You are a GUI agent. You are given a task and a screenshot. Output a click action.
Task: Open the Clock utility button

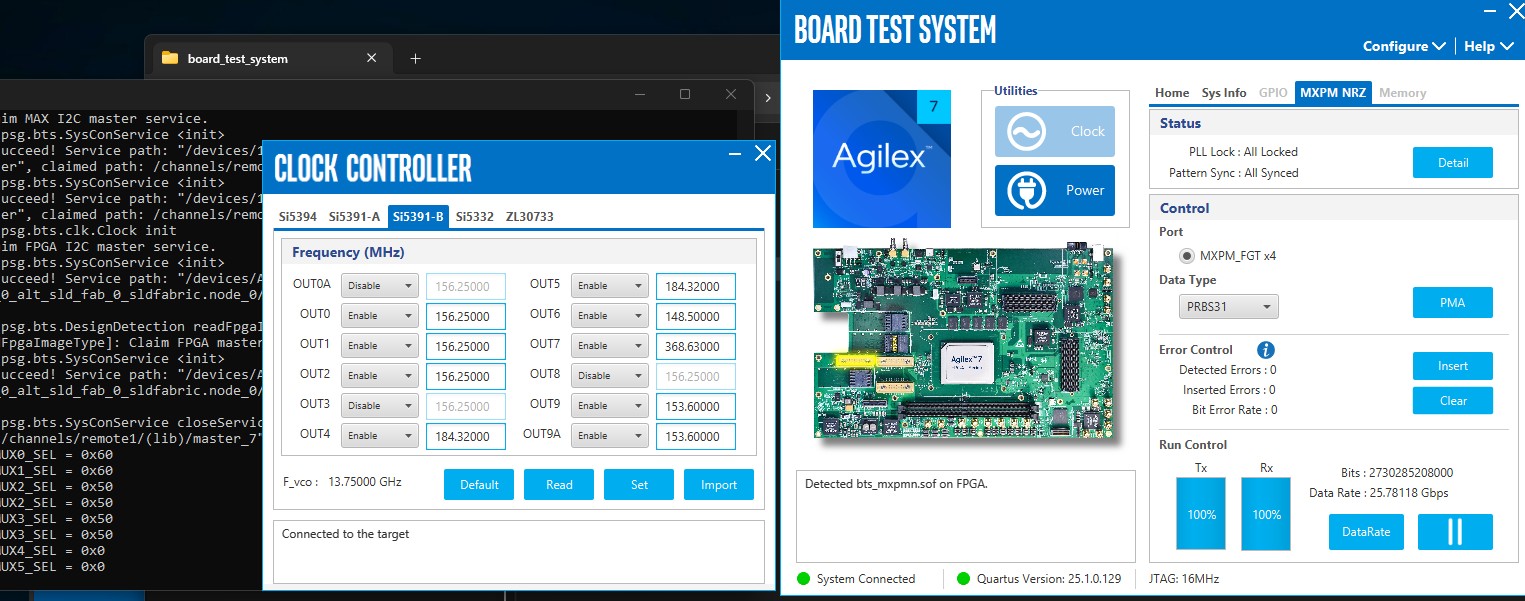1054,131
